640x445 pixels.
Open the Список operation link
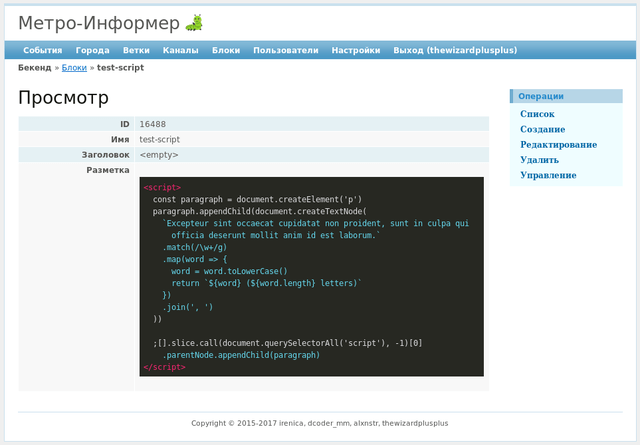click(537, 114)
